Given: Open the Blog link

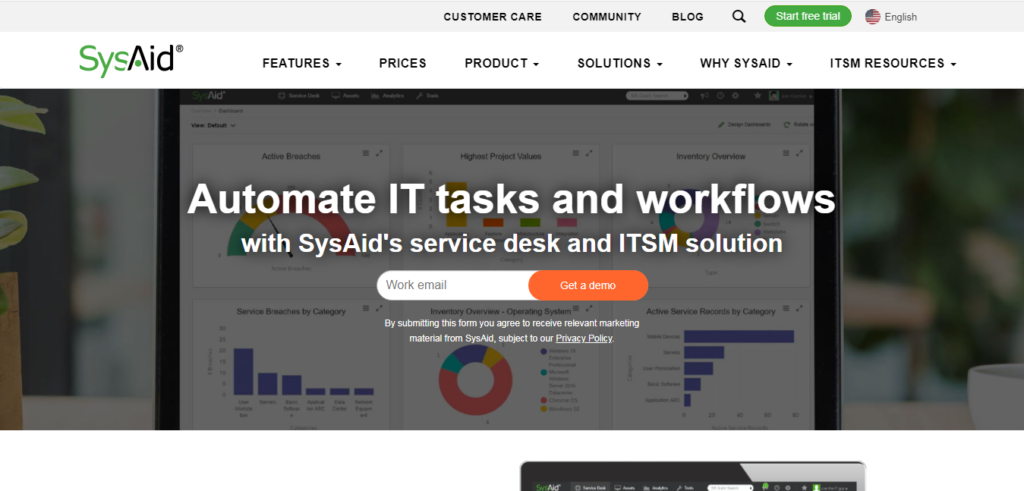Looking at the screenshot, I should [x=687, y=16].
